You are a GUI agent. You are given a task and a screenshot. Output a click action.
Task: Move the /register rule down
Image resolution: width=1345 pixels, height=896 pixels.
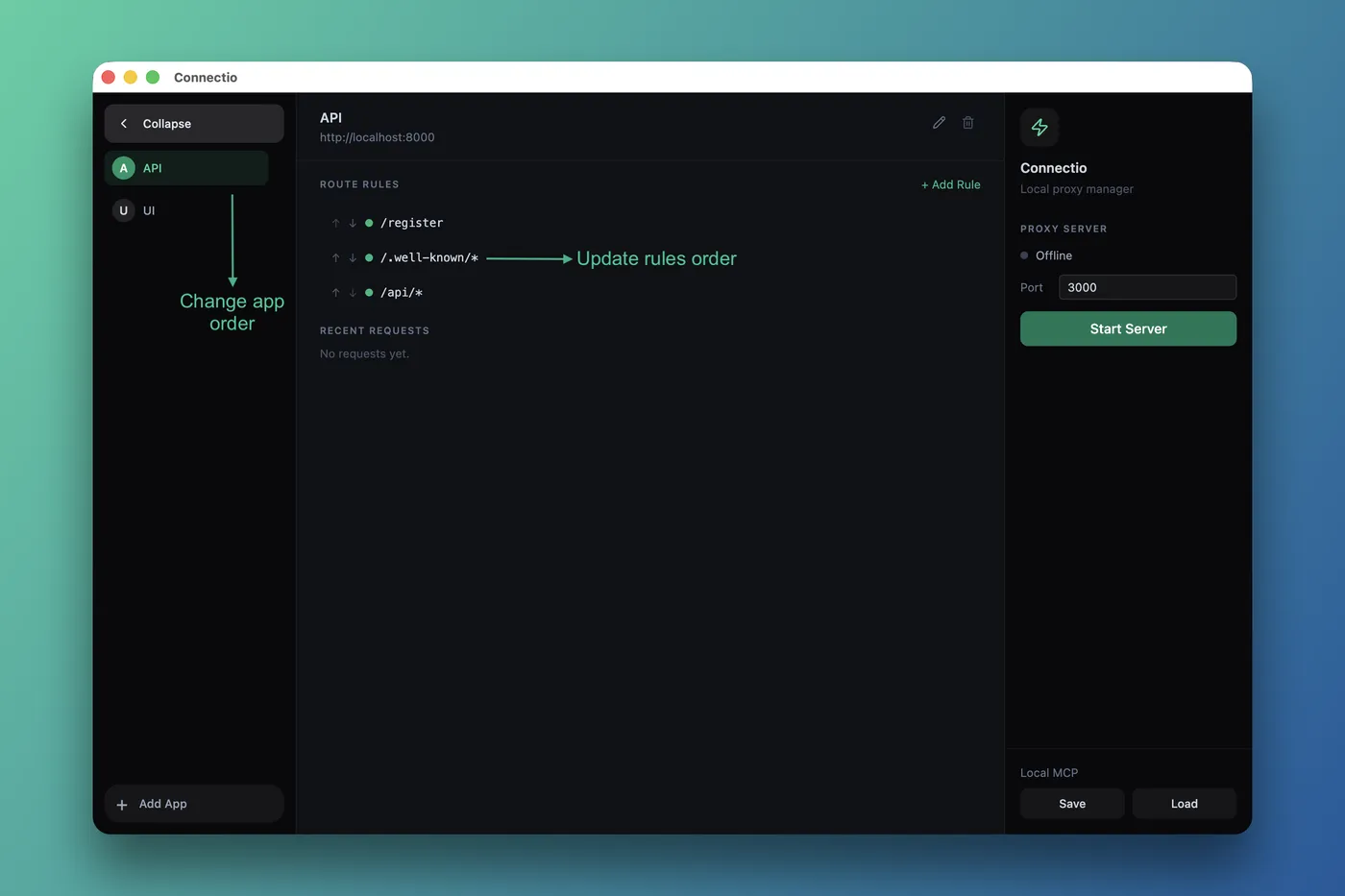(353, 223)
